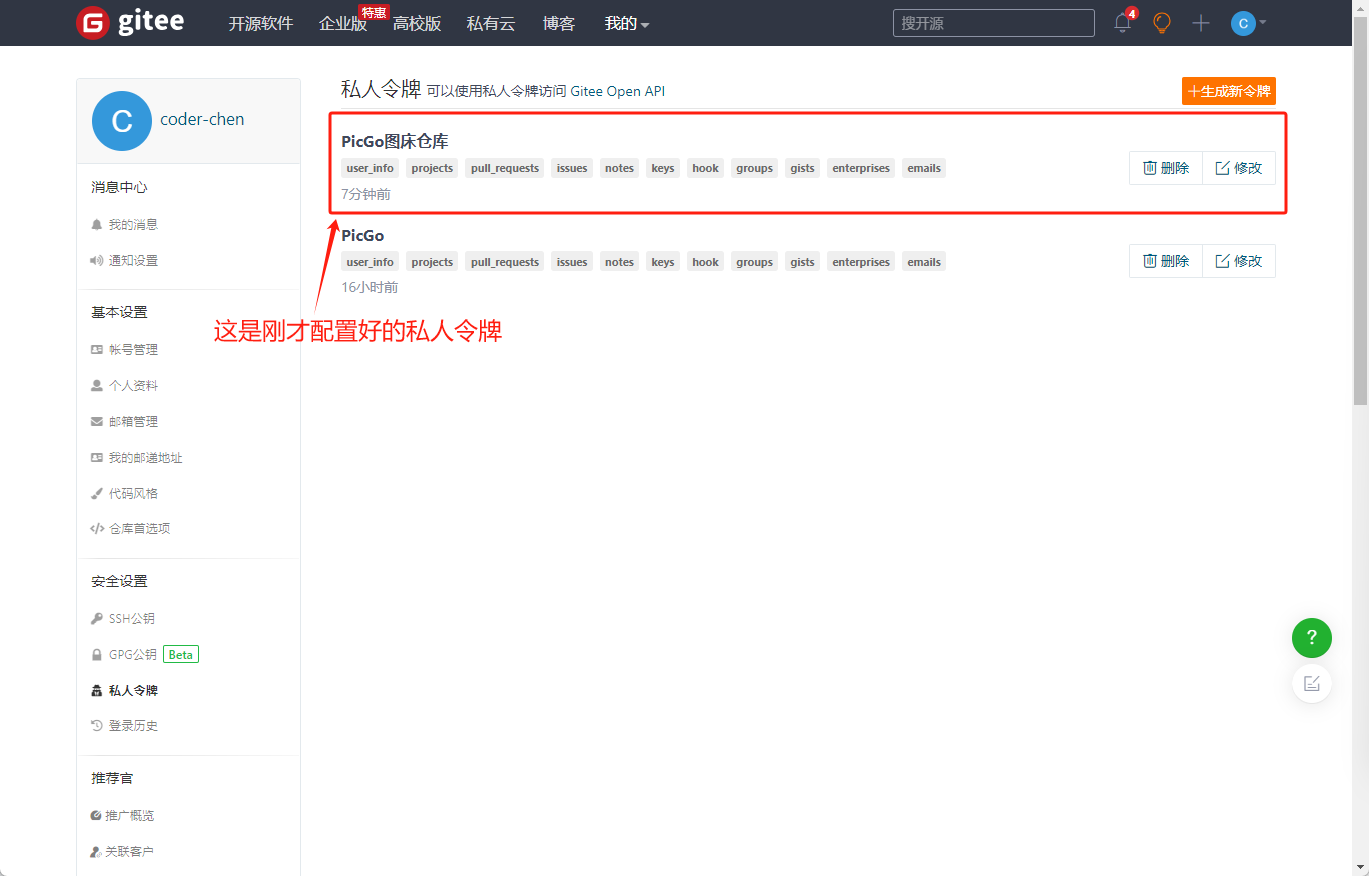Open 通知设置 in sidebar
1369x876 pixels.
pyautogui.click(x=125, y=261)
